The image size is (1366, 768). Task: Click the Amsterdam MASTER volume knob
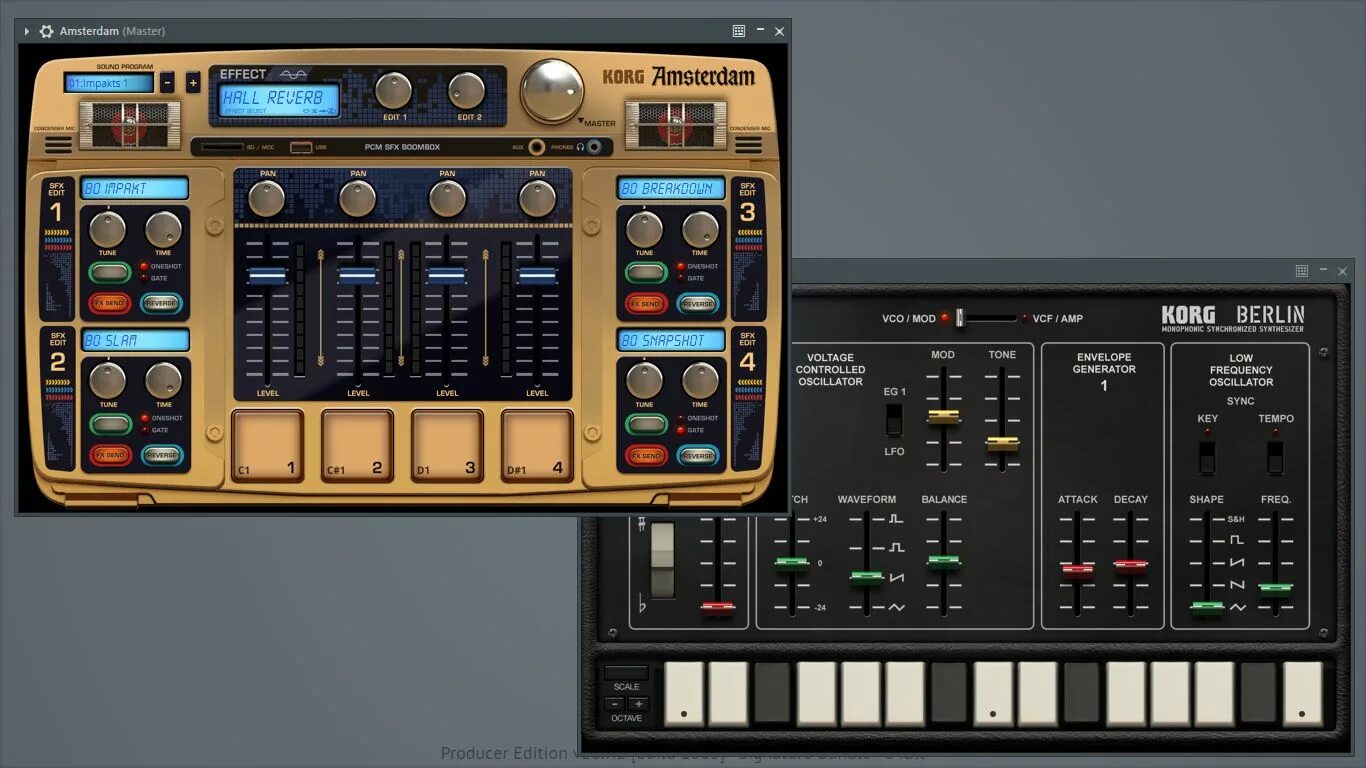click(x=552, y=91)
